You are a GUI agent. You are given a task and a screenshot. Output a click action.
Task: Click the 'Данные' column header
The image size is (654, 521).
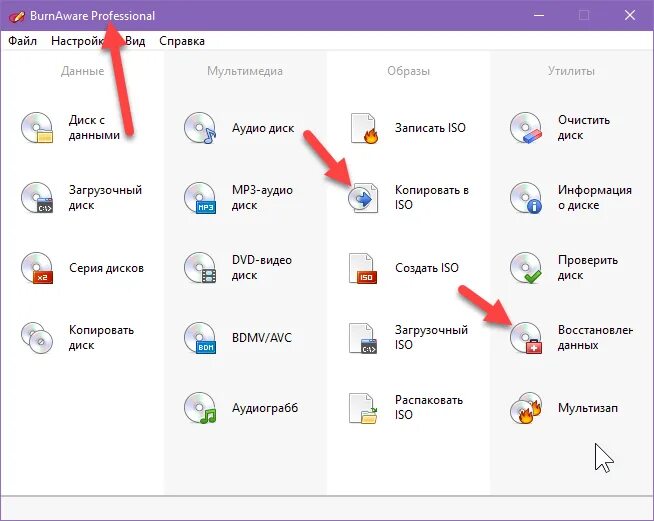[x=83, y=71]
